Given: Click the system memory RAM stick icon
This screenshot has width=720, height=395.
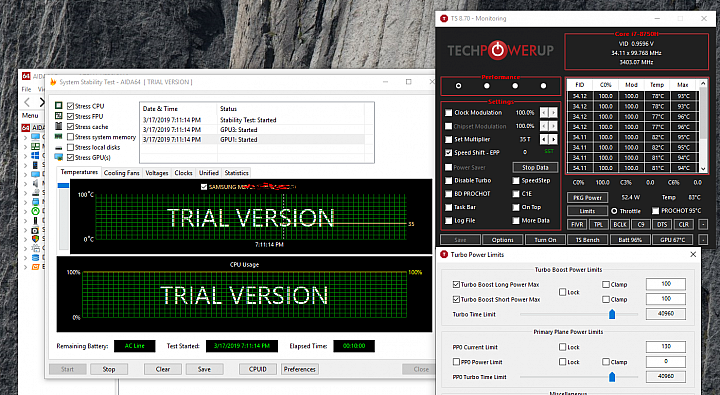Looking at the screenshot, I should tap(59, 136).
